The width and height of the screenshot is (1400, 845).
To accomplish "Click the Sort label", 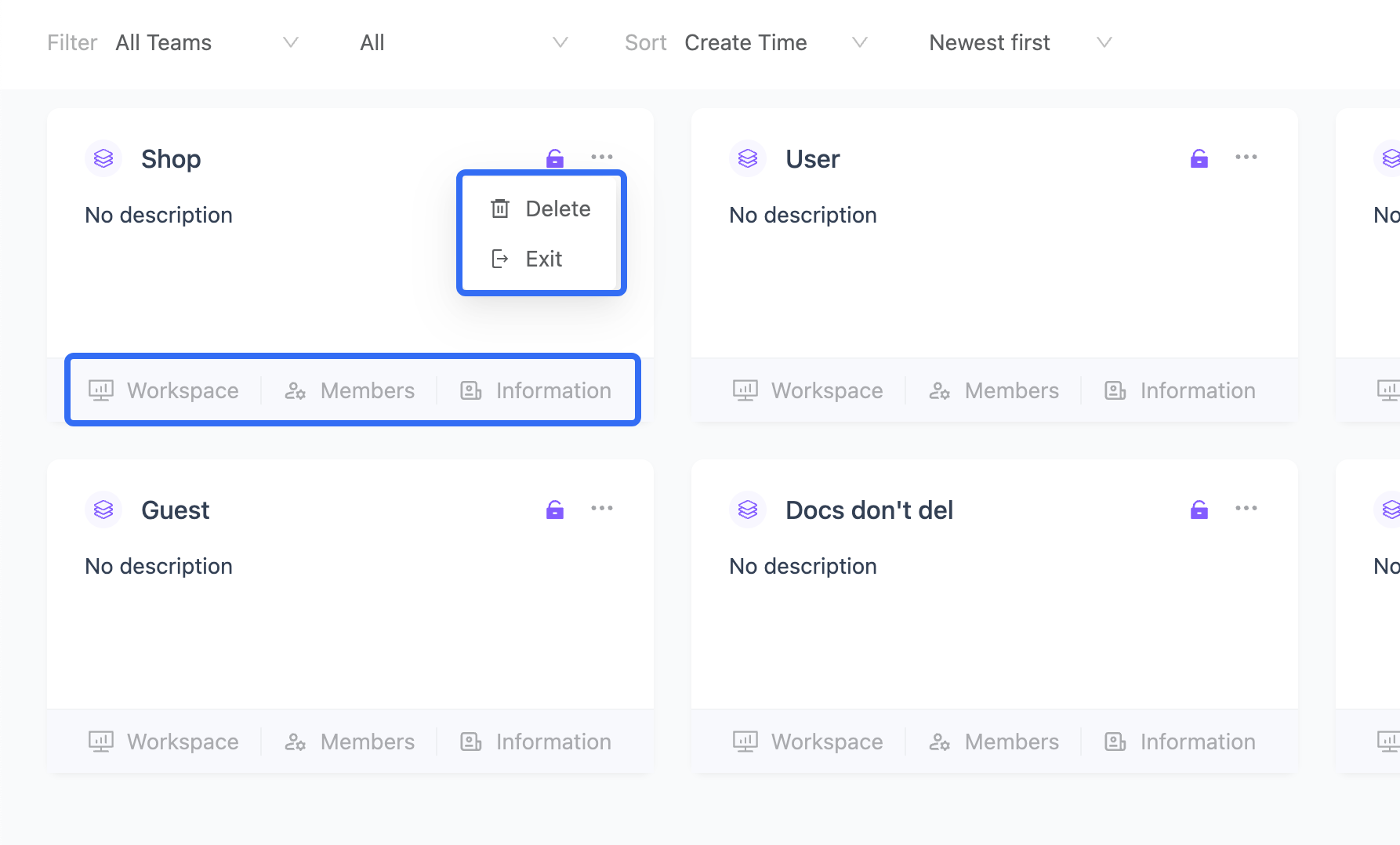I will (x=646, y=42).
